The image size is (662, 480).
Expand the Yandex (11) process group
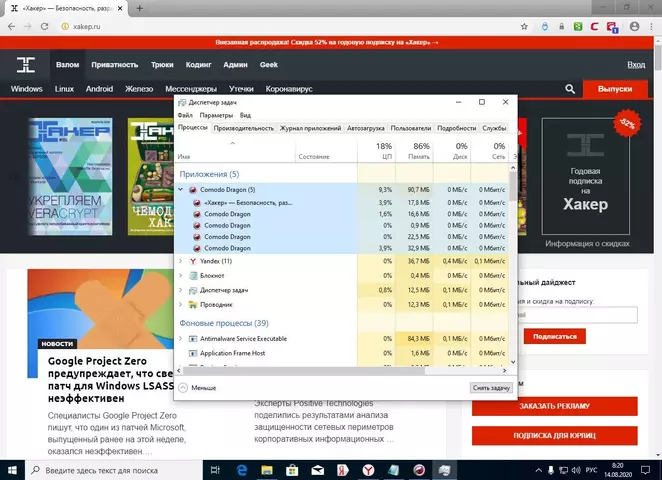click(180, 261)
